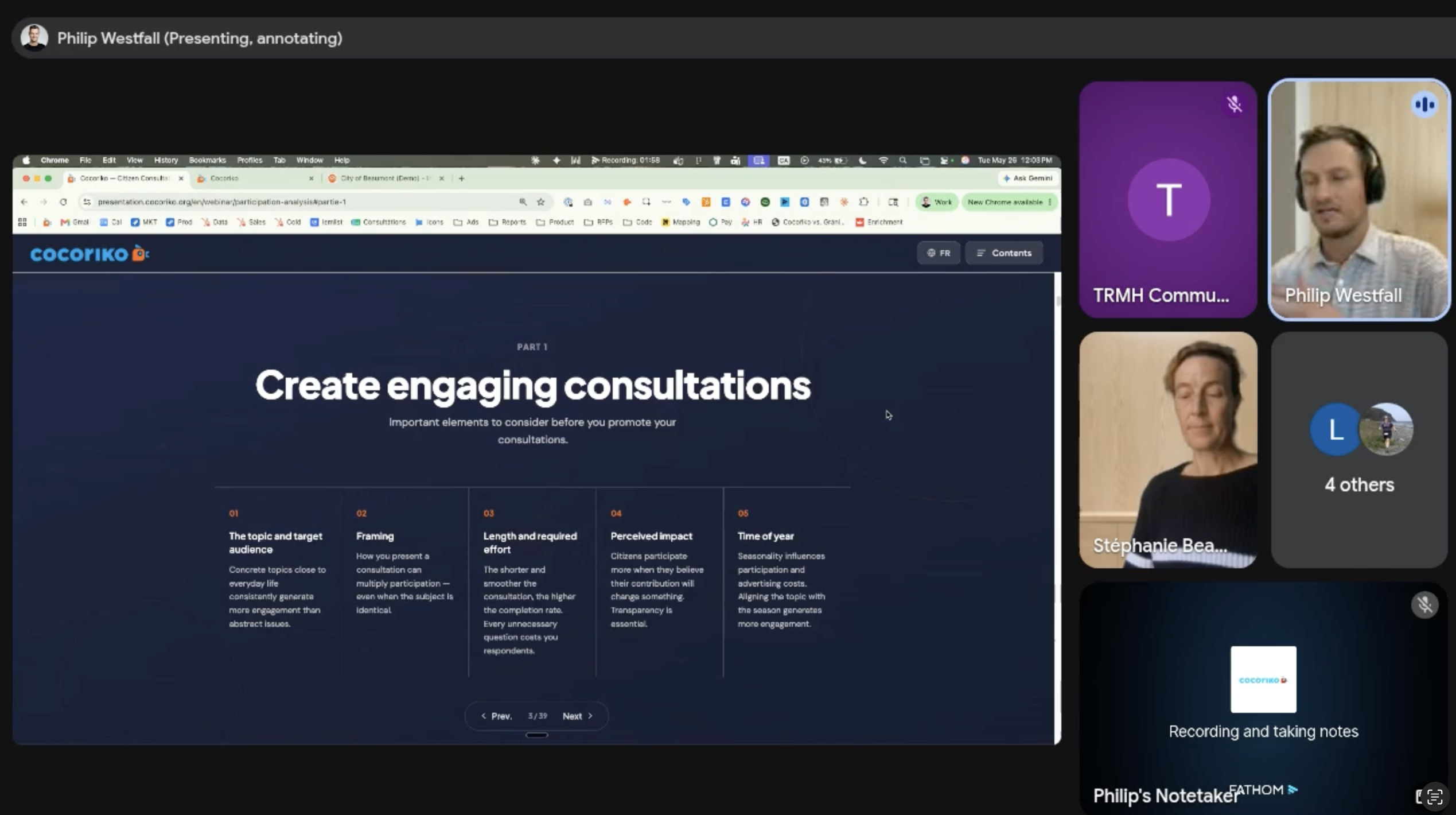Open the Enrichment bookmark

tap(879, 222)
